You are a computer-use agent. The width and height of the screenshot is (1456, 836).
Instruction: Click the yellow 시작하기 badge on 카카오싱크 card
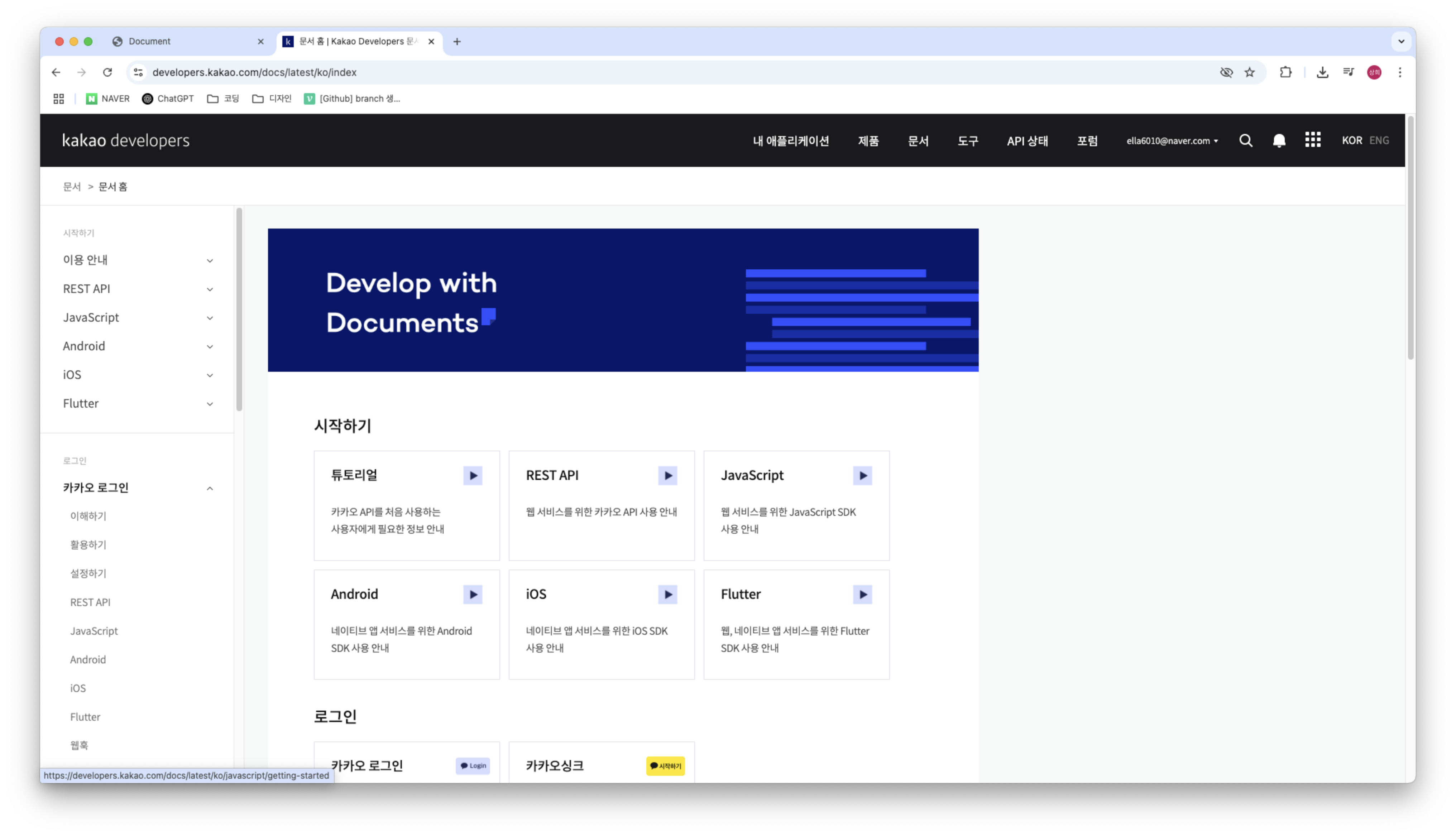pos(665,766)
